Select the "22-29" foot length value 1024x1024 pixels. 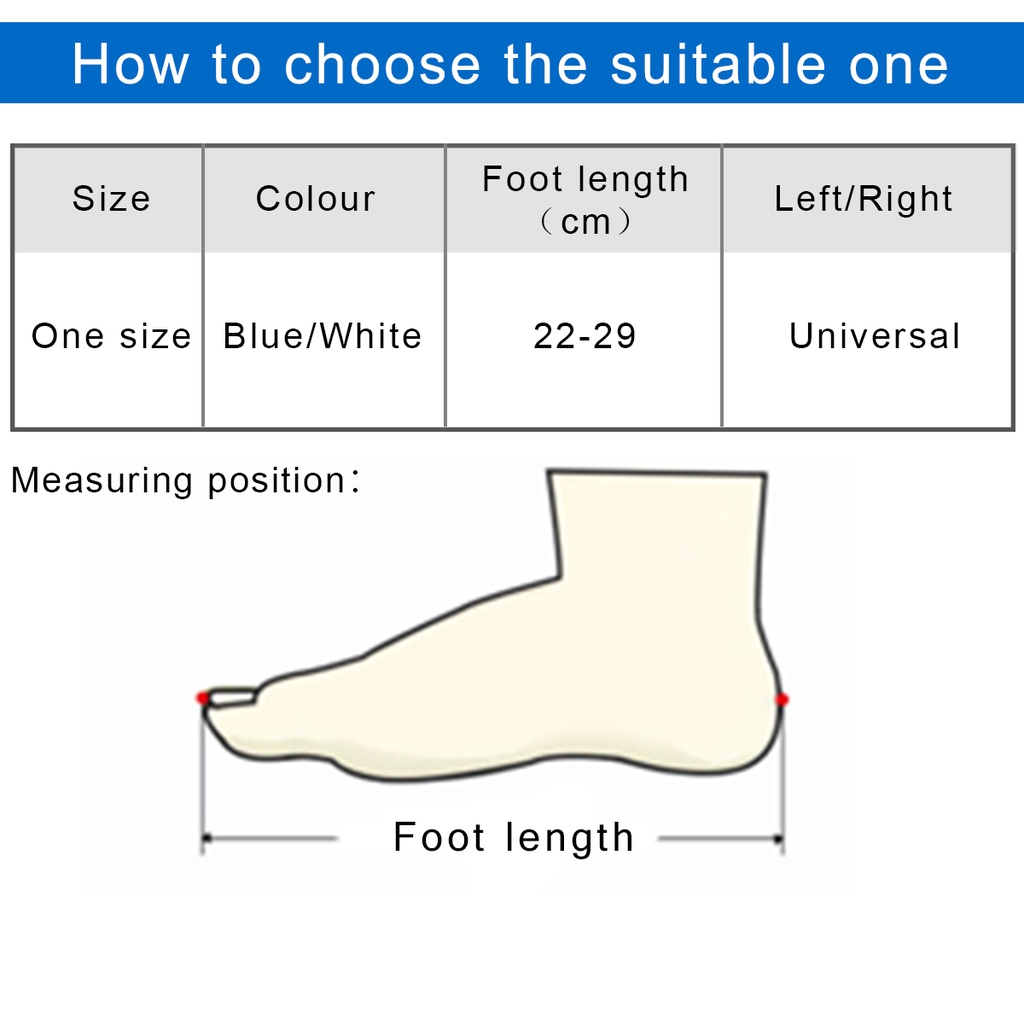(x=585, y=336)
